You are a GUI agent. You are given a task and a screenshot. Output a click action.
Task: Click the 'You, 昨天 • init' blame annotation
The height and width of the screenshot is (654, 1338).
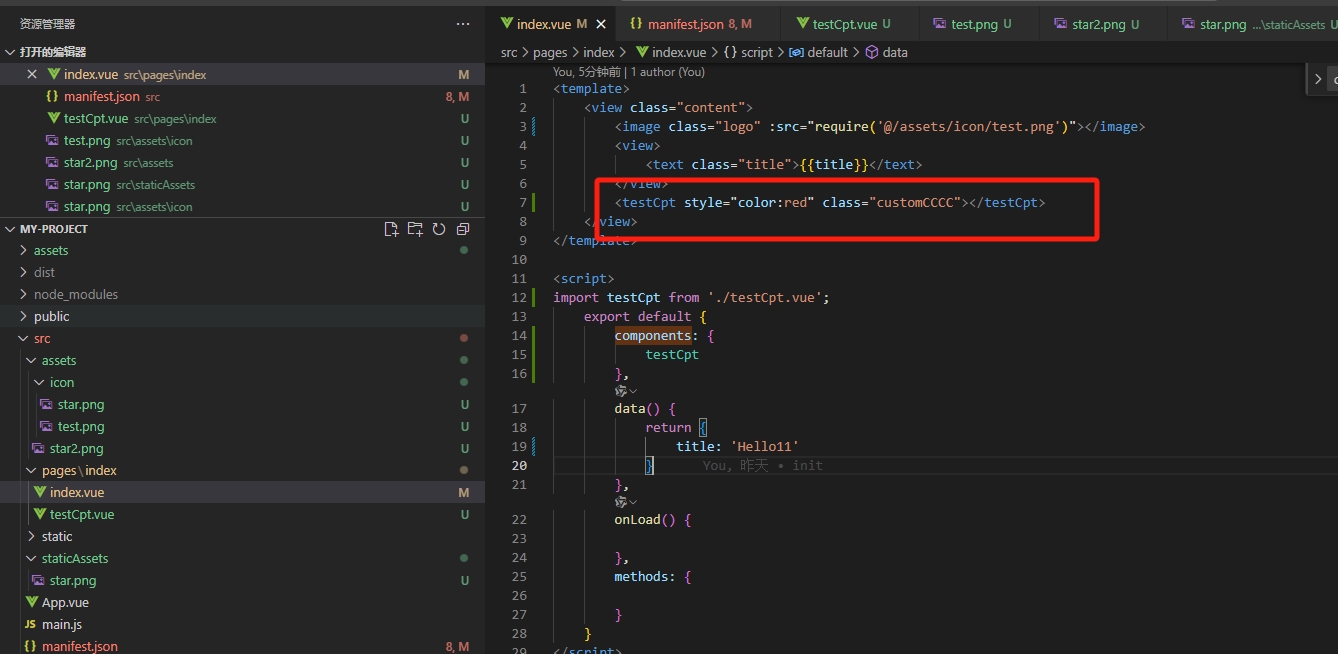[763, 466]
